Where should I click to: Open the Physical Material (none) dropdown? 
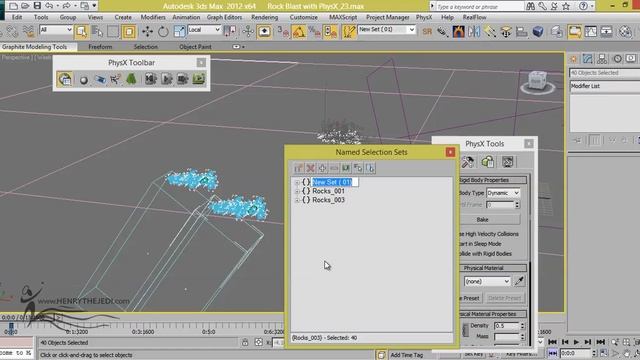click(487, 281)
